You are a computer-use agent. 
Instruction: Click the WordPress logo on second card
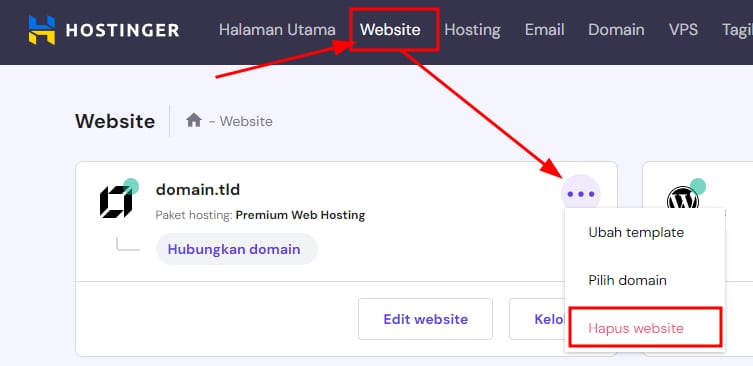click(x=682, y=198)
